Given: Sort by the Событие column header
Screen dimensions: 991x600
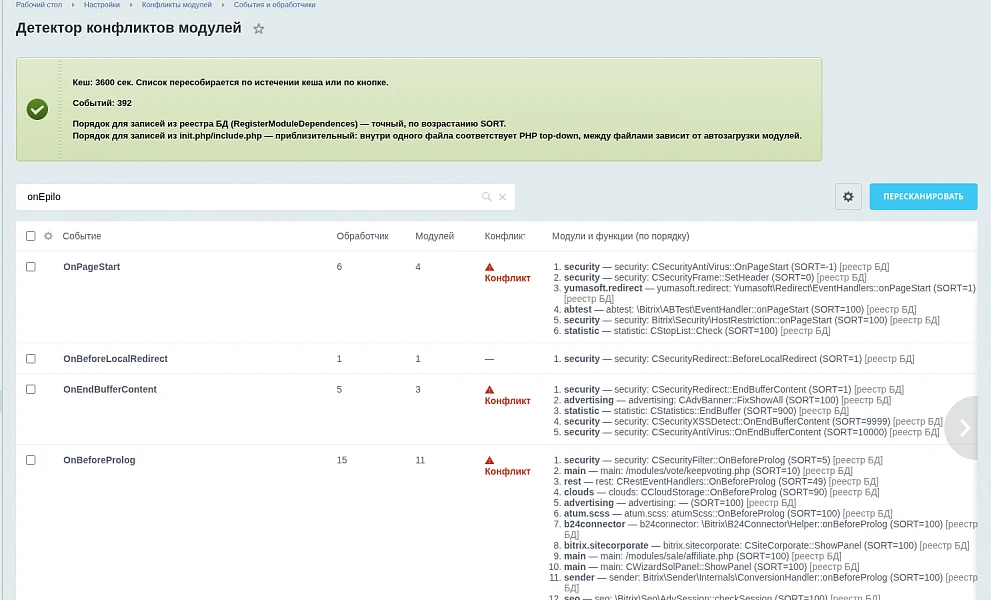Looking at the screenshot, I should click(82, 236).
